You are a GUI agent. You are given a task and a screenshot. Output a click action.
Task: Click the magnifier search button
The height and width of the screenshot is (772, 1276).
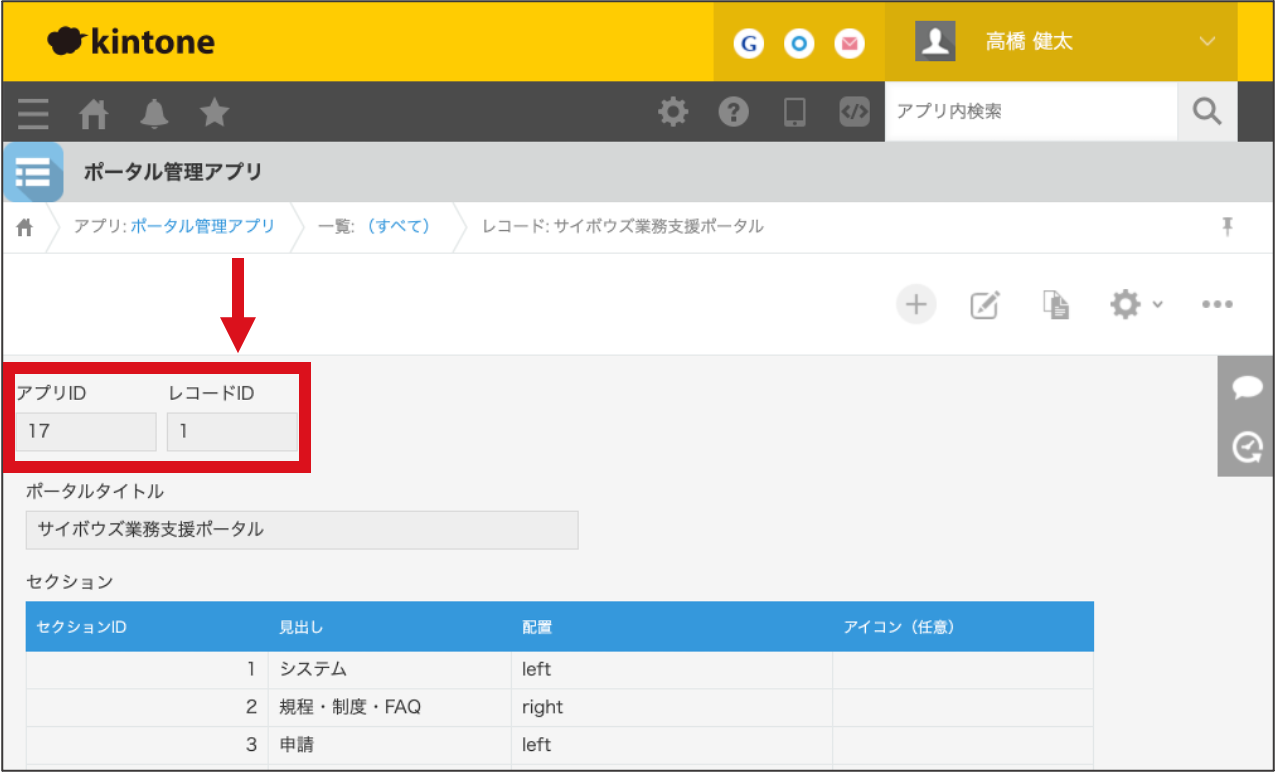1207,111
